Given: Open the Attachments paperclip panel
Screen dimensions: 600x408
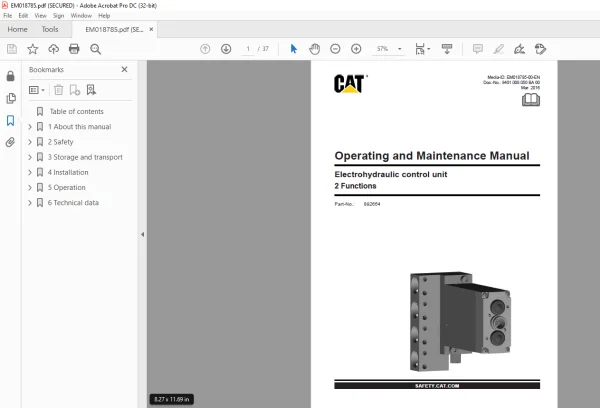Looking at the screenshot, I should point(11,142).
